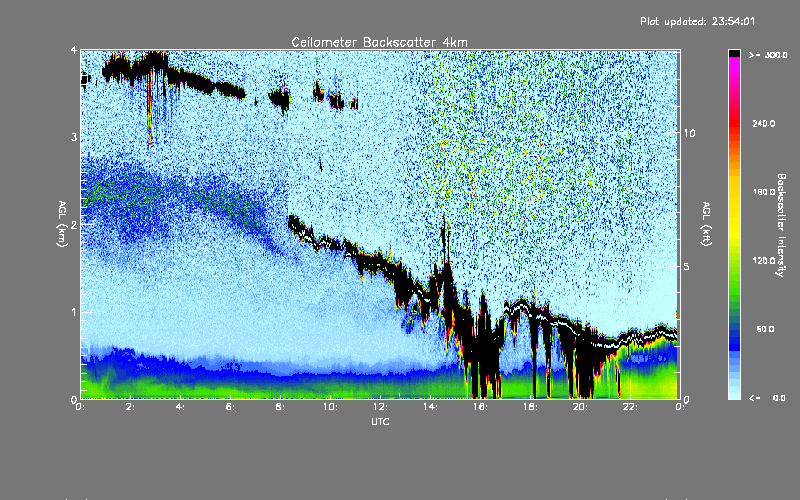Viewport: 800px width, 500px height.
Task: Click the "<= 0.0" colorbar minimum label
Action: tap(768, 397)
